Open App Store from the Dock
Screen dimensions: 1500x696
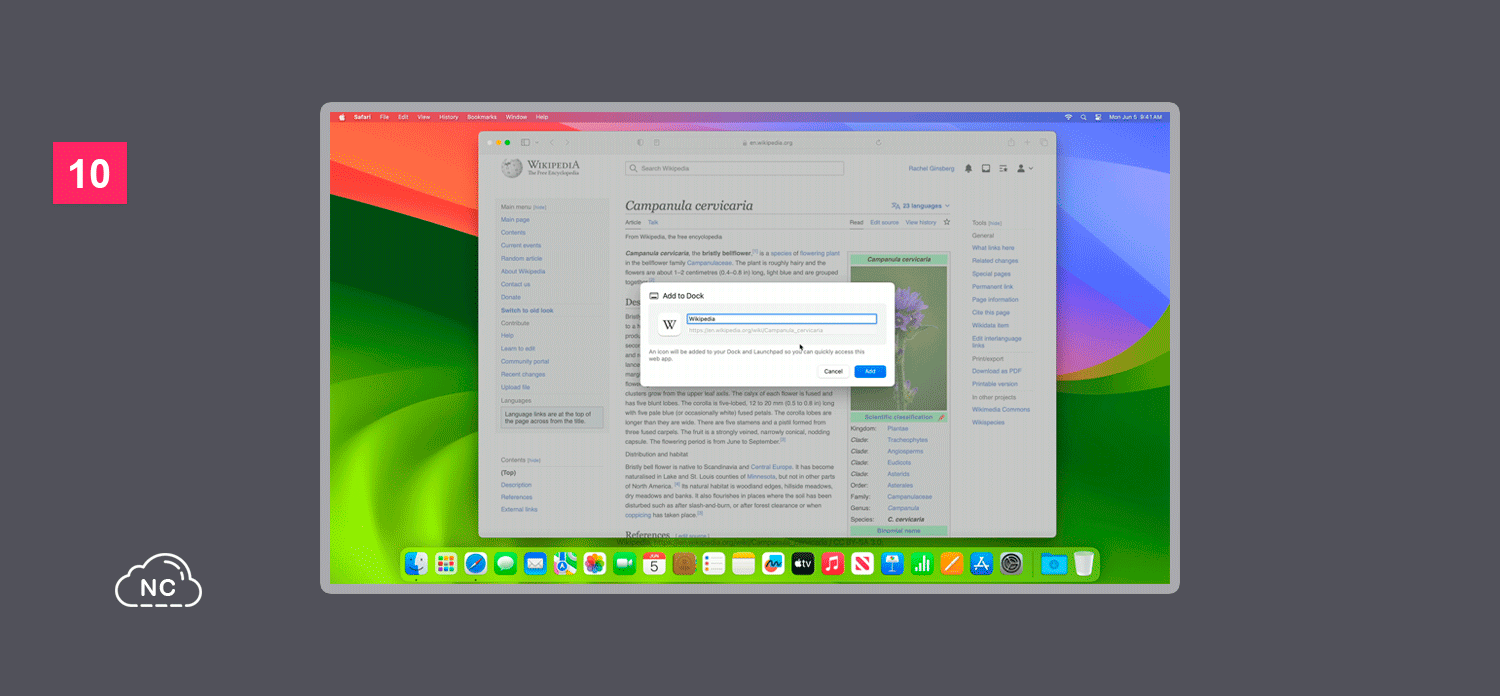click(x=981, y=564)
